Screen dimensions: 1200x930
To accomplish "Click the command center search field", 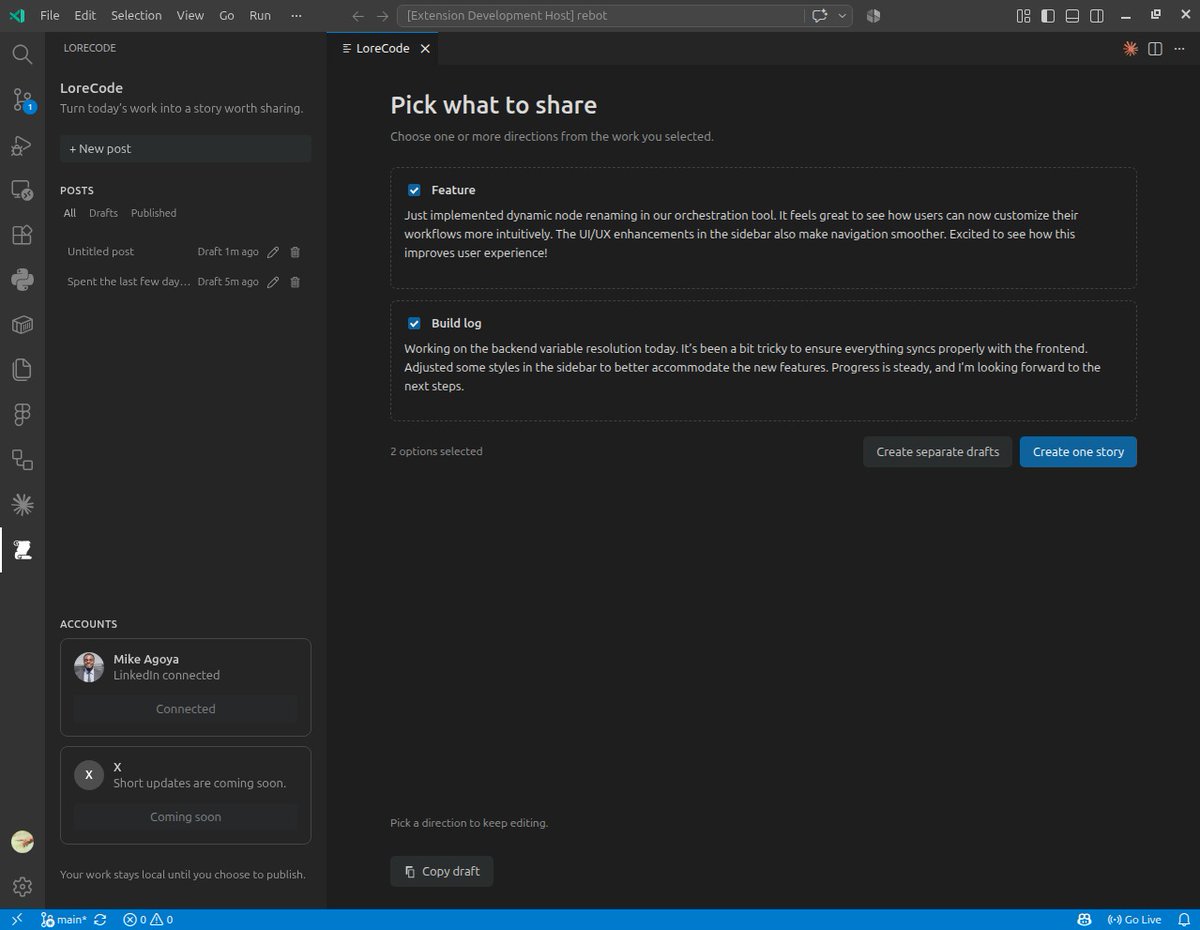I will 600,16.
